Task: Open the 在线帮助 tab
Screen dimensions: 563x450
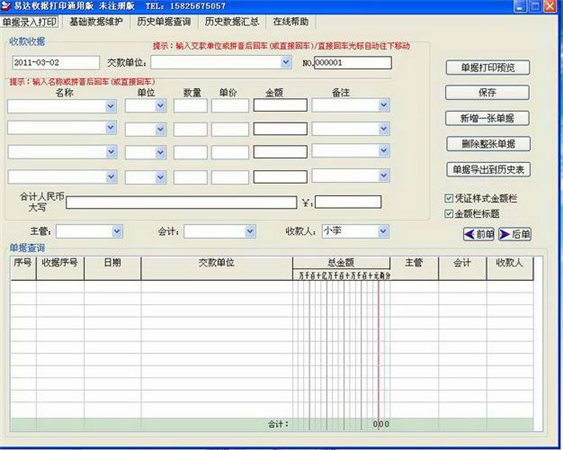Action: (x=290, y=22)
